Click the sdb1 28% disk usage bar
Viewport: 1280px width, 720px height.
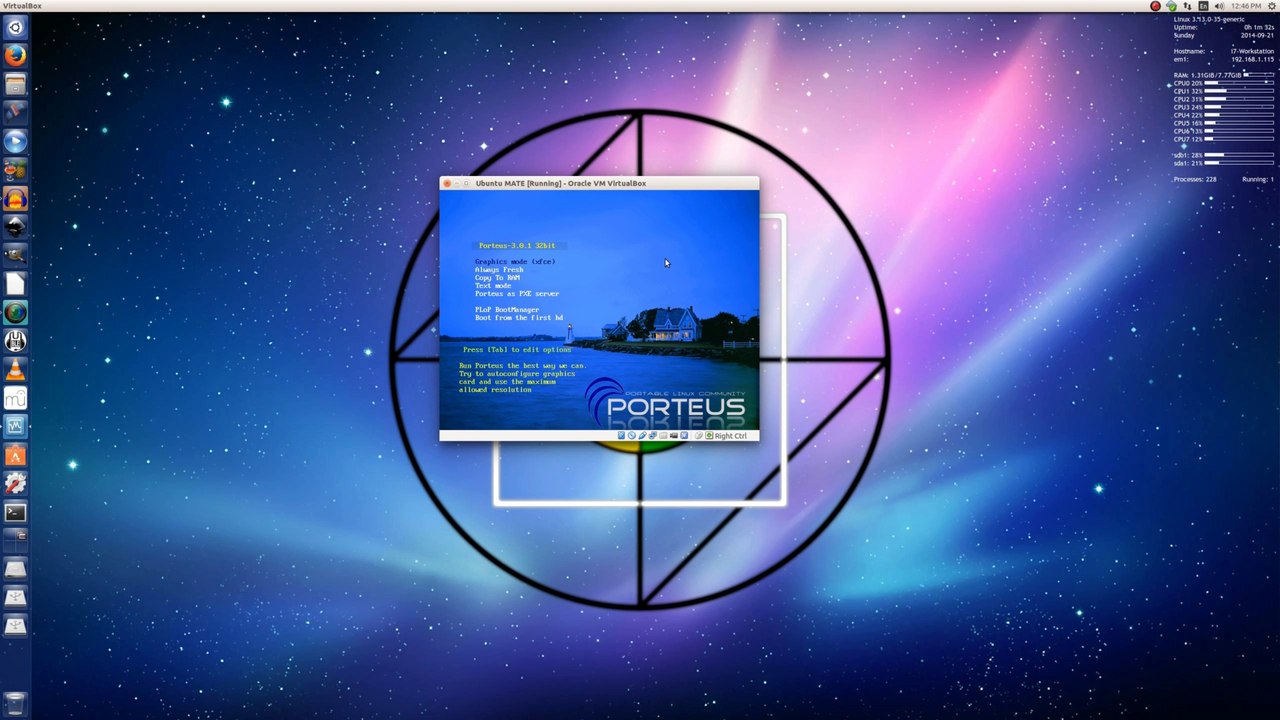click(x=1239, y=155)
